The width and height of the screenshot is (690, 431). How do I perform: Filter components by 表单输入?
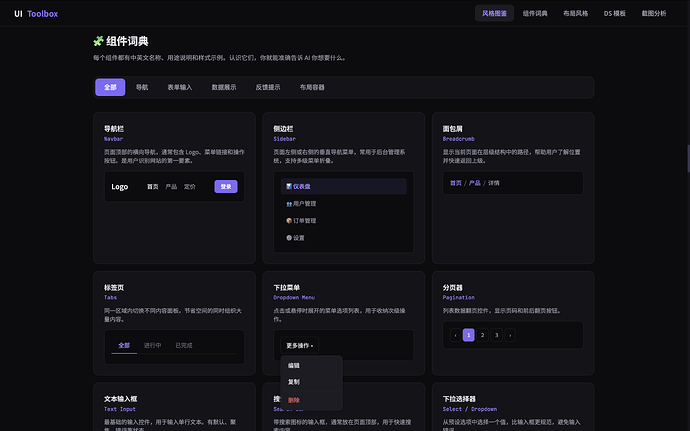(180, 87)
